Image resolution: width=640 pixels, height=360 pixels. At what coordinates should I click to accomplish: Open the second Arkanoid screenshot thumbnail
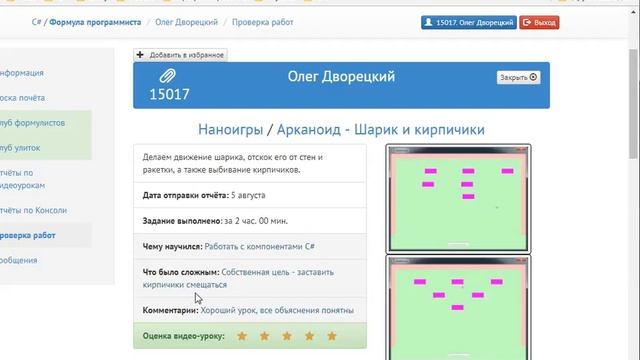tap(458, 307)
